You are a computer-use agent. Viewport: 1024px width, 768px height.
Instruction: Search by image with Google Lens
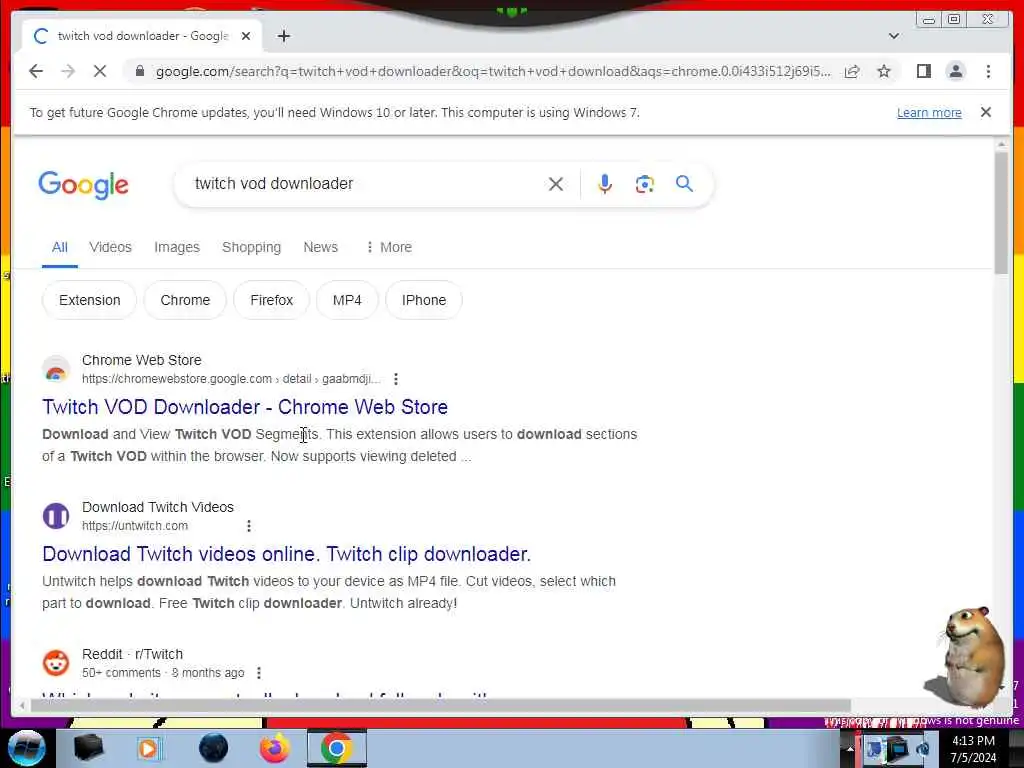[x=645, y=184]
